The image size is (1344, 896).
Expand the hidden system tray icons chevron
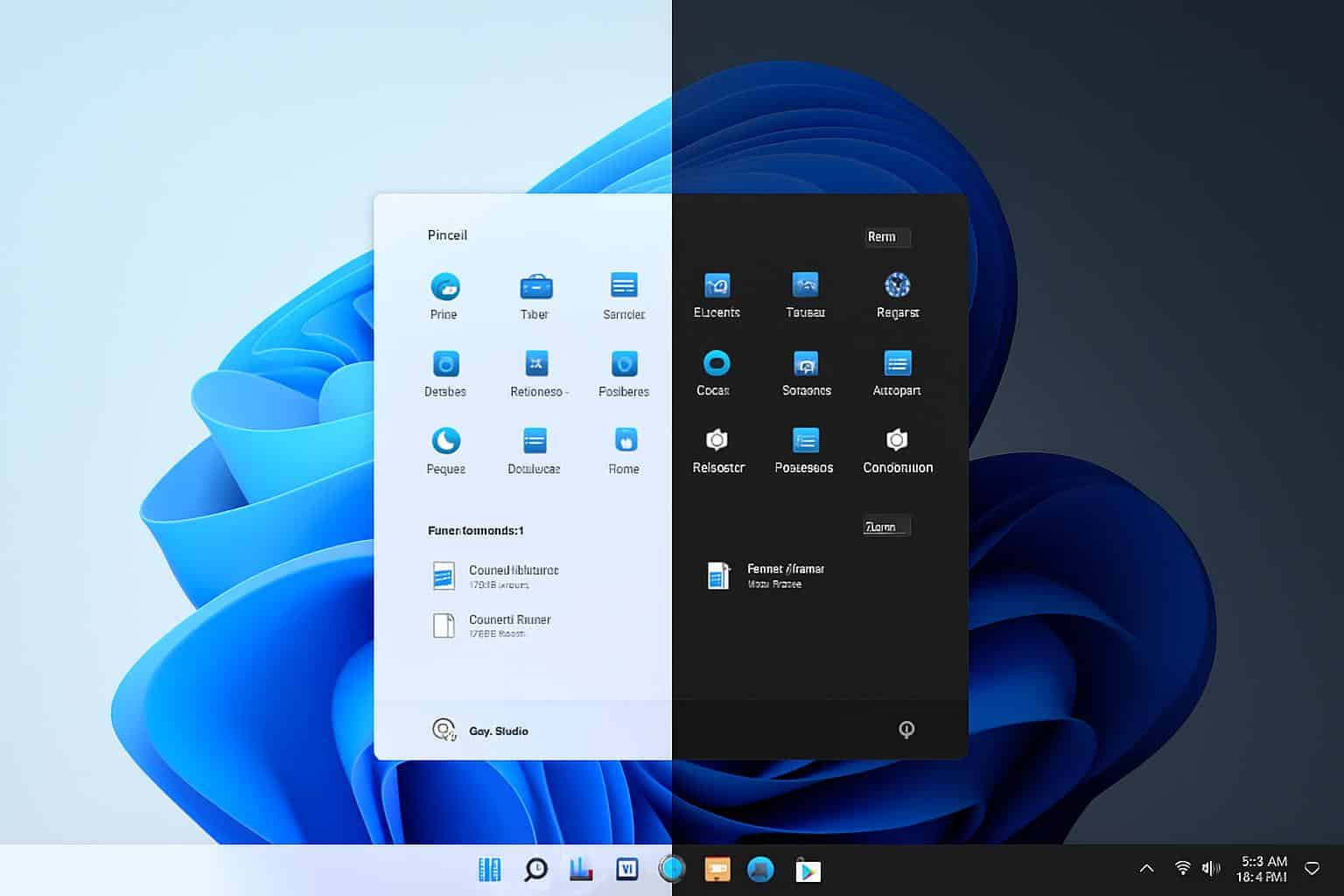(1146, 869)
